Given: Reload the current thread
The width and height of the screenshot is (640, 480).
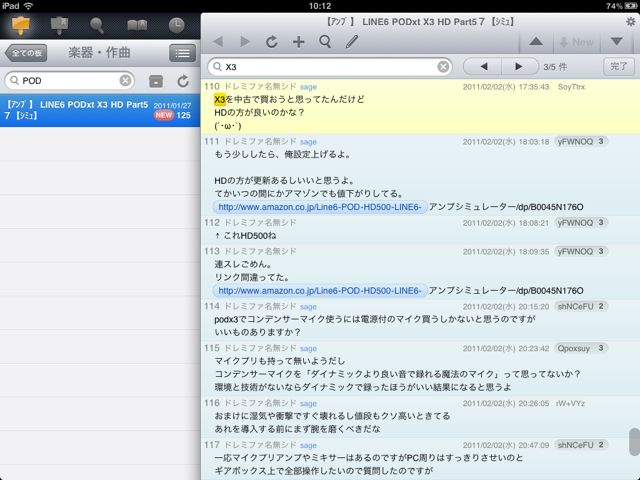Looking at the screenshot, I should pyautogui.click(x=272, y=42).
